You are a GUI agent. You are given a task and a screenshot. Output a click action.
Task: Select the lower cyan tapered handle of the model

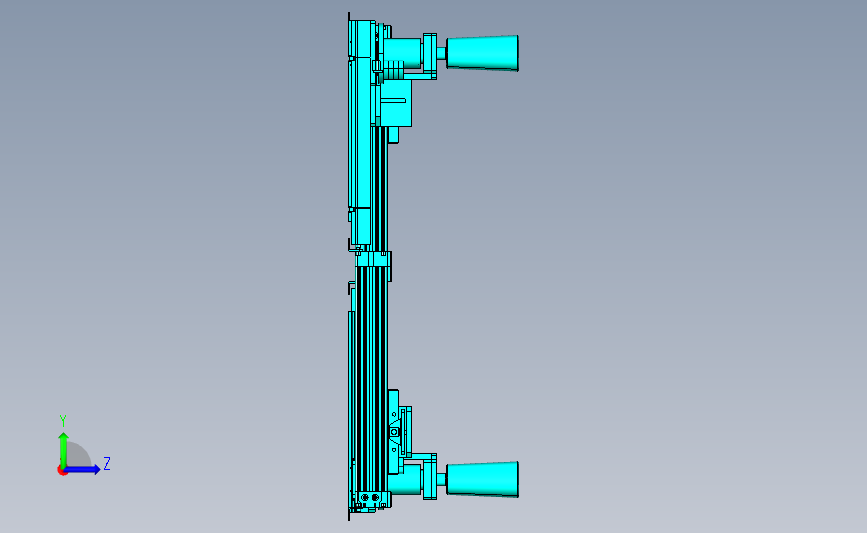(482, 479)
